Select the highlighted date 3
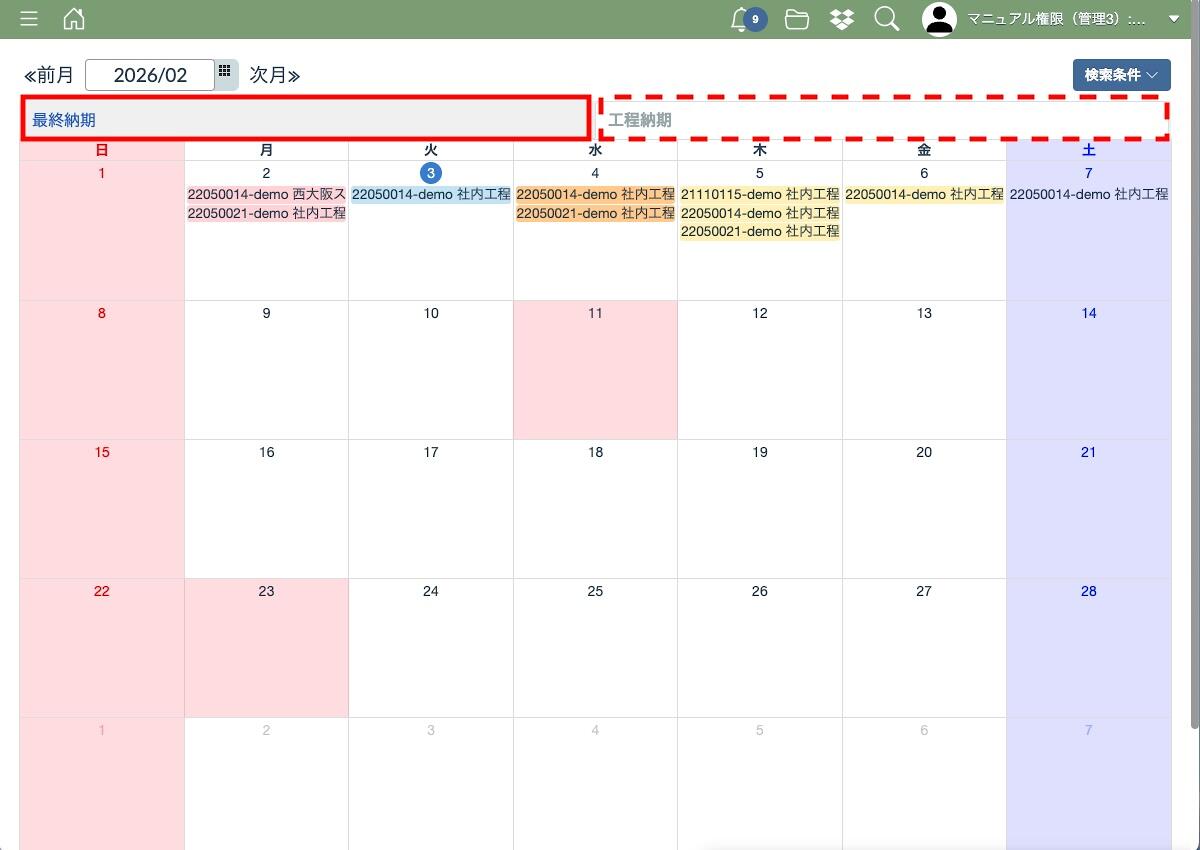The height and width of the screenshot is (850, 1200). [430, 173]
